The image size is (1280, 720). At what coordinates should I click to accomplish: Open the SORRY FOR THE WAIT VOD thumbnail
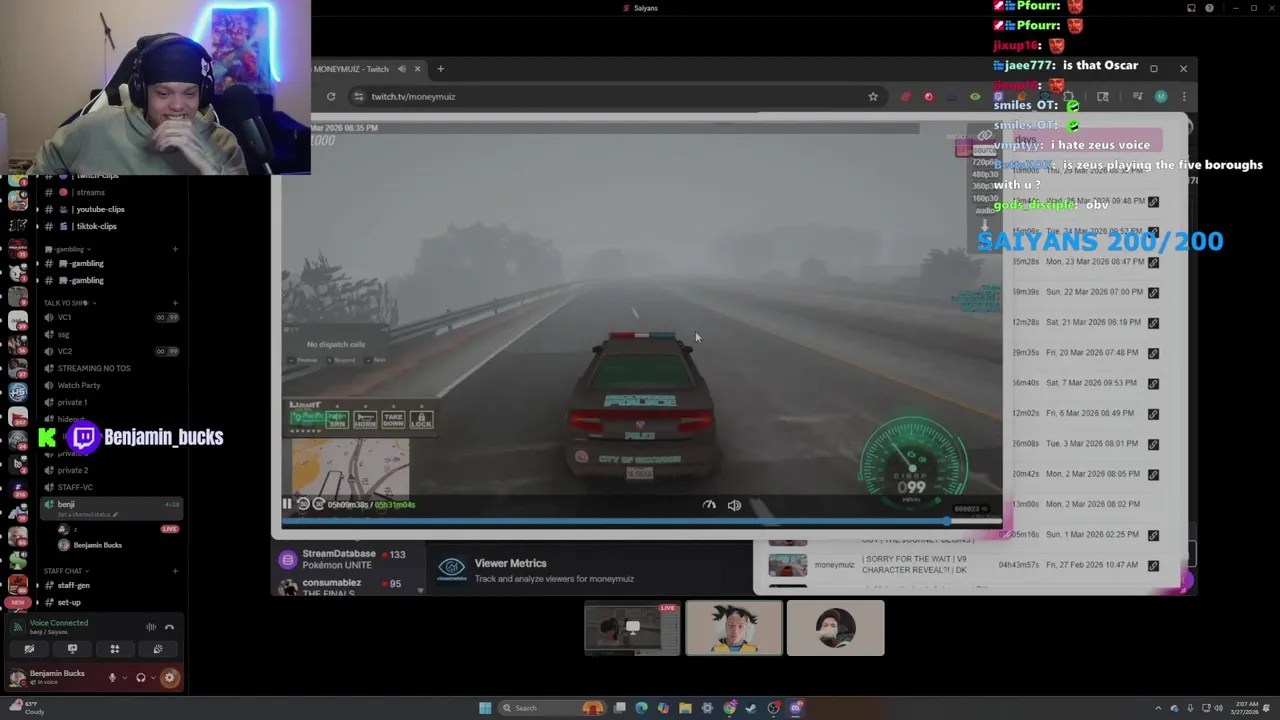(x=787, y=565)
